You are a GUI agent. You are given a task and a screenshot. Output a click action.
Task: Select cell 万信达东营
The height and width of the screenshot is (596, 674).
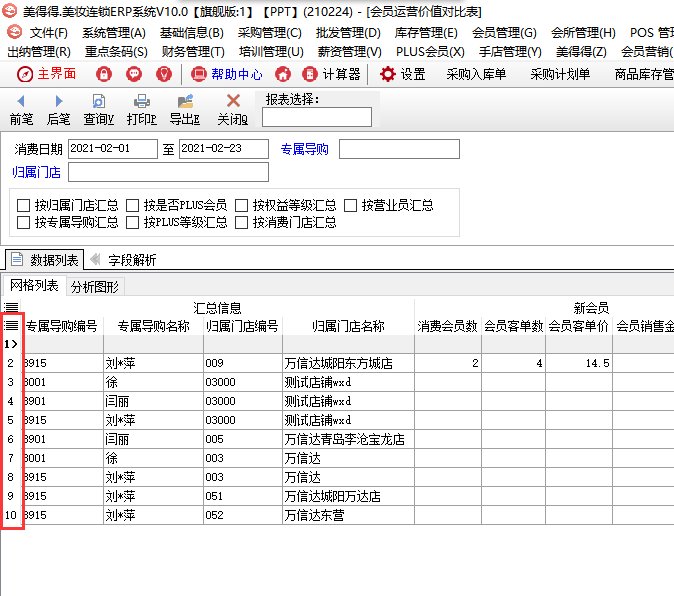tap(348, 515)
